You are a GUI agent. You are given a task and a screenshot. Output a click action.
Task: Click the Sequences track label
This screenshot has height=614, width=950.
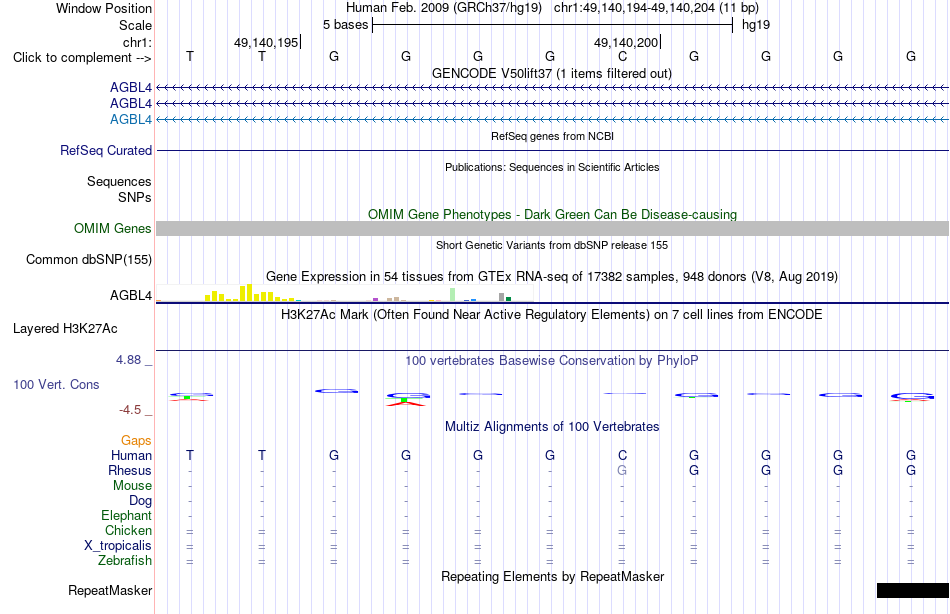point(119,181)
